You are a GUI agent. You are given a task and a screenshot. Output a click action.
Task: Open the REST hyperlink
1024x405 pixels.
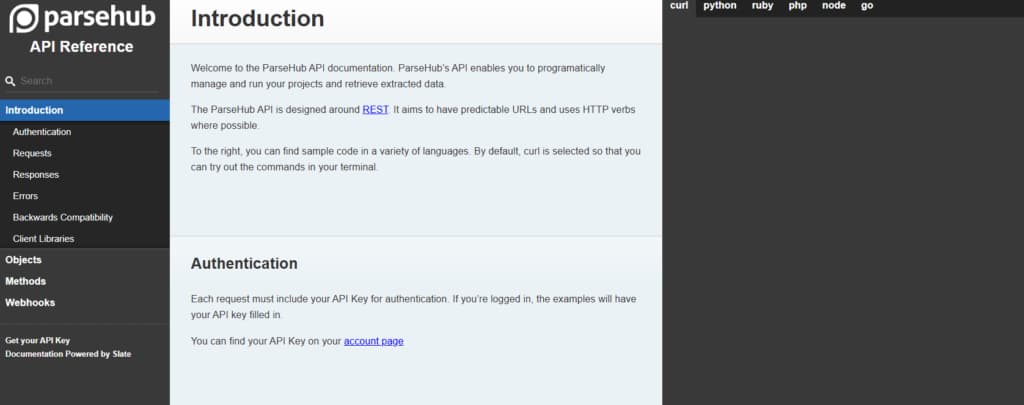tap(376, 110)
